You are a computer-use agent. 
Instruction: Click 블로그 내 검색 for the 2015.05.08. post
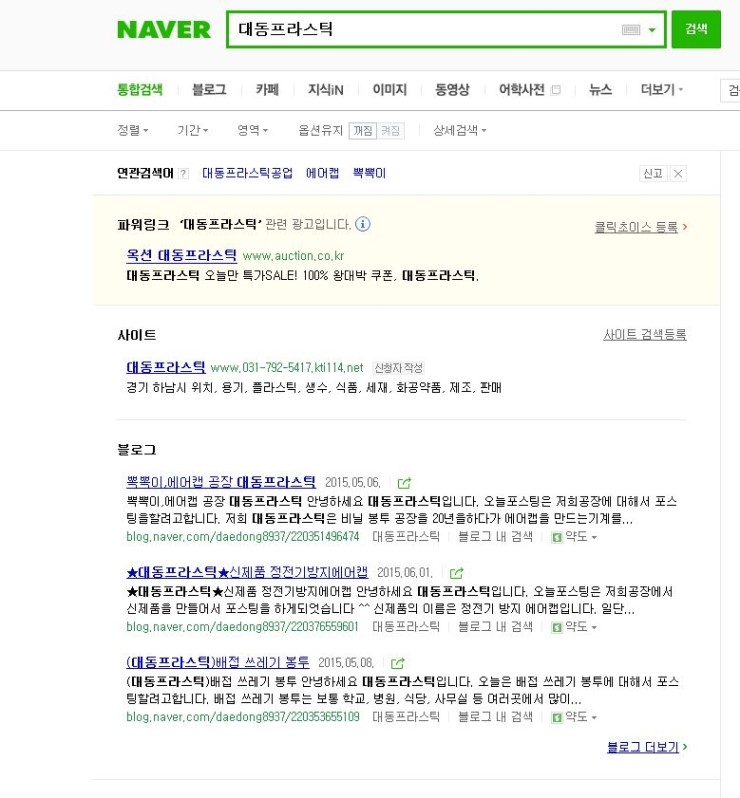[x=495, y=717]
